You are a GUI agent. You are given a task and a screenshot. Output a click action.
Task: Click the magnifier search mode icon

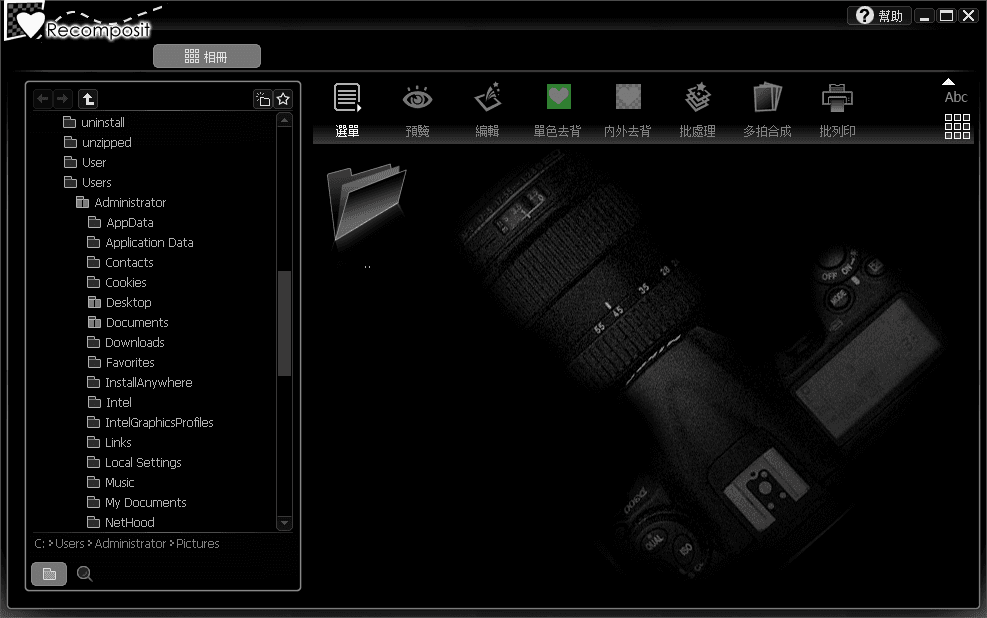pyautogui.click(x=85, y=574)
